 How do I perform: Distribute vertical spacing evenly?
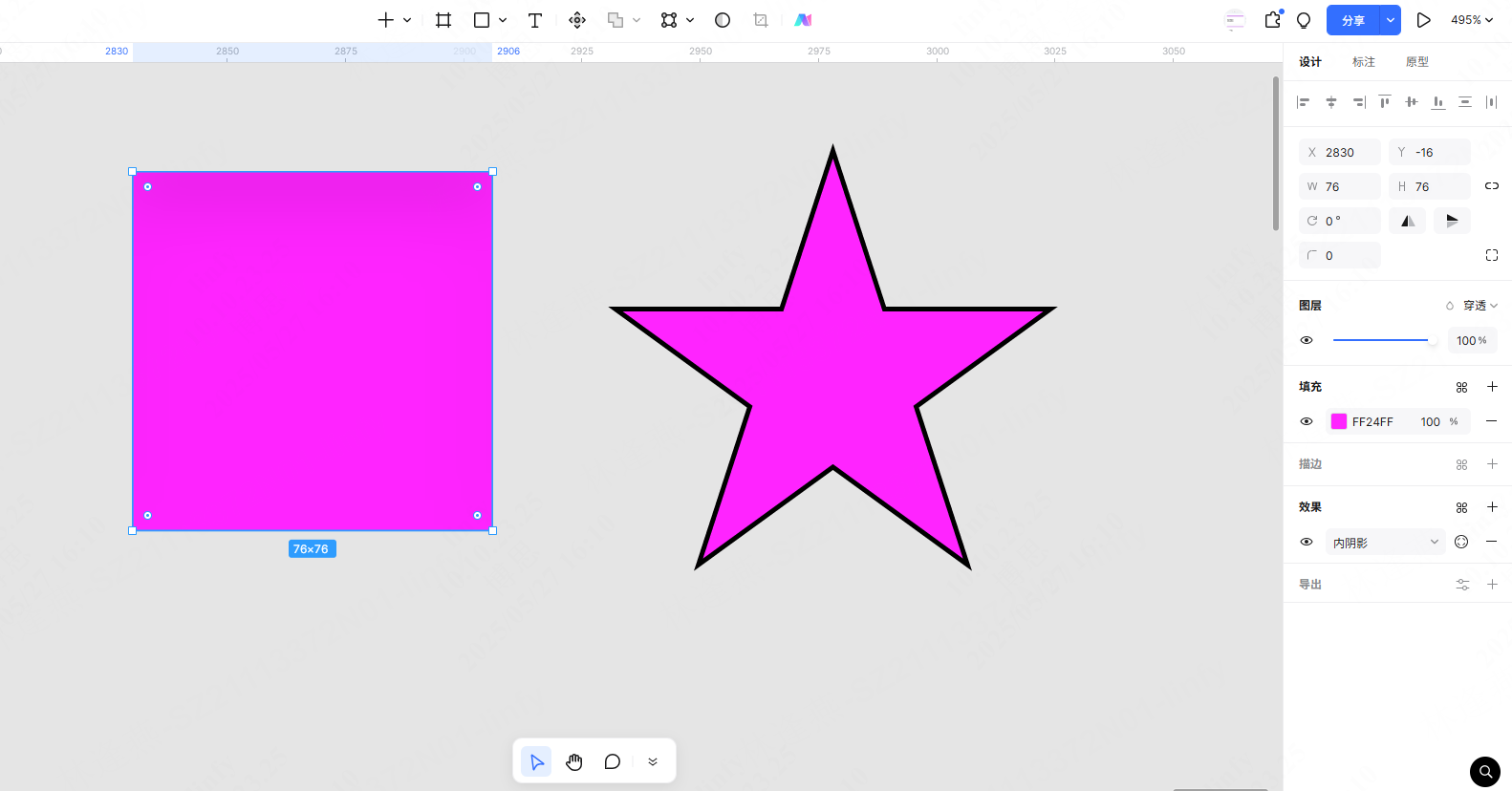1465,102
